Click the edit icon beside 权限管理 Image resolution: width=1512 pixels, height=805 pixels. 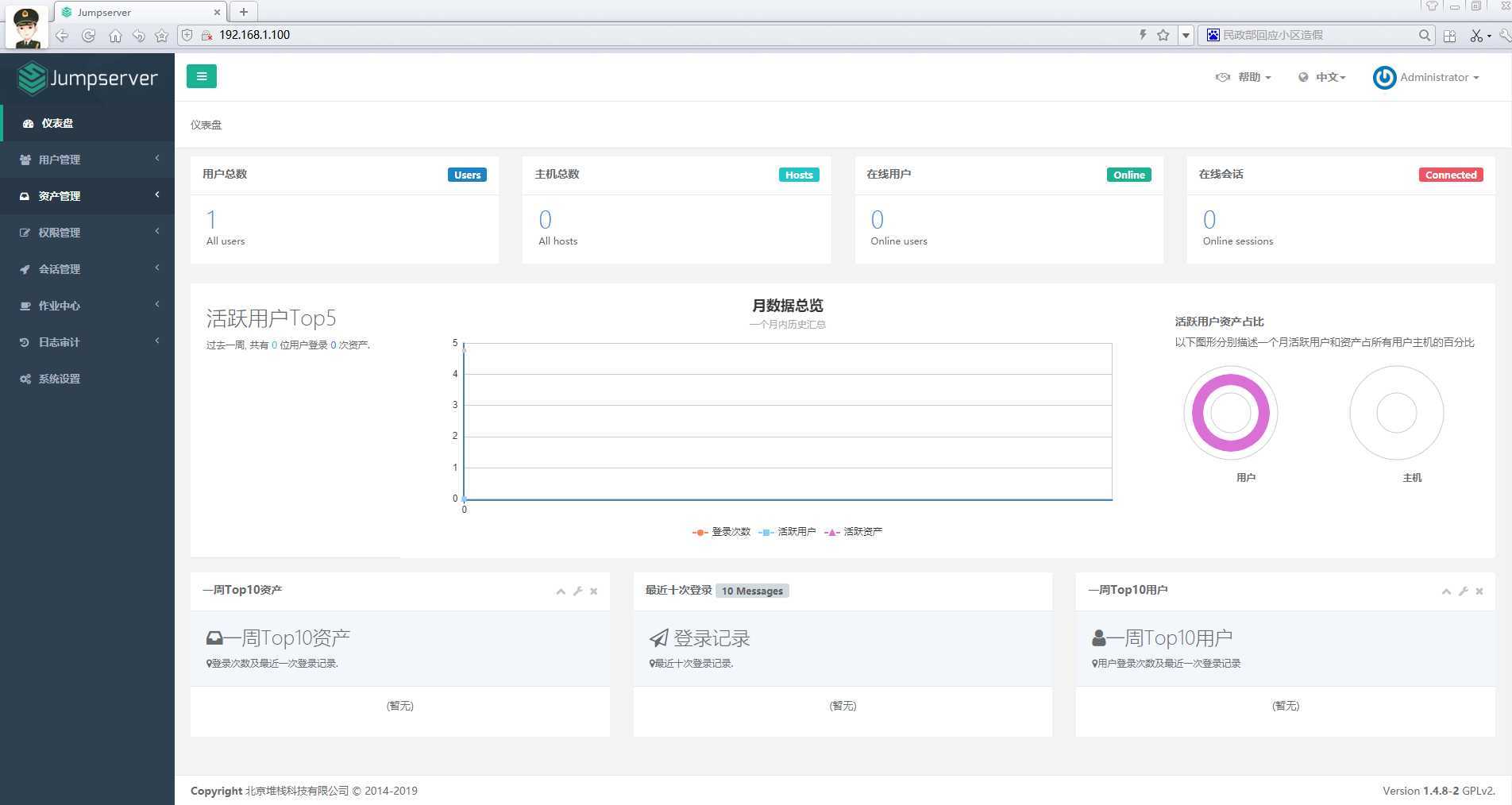[25, 233]
